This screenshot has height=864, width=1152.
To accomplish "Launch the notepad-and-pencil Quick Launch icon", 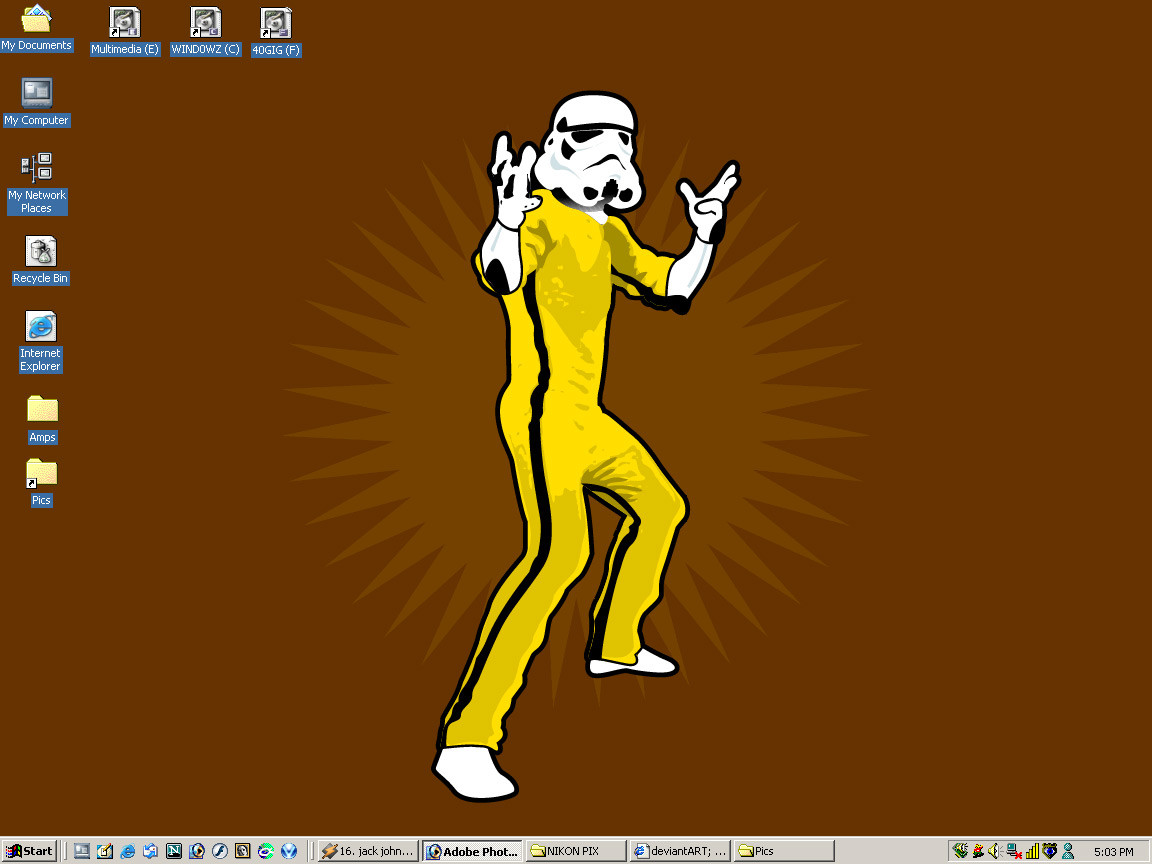I will coord(104,851).
